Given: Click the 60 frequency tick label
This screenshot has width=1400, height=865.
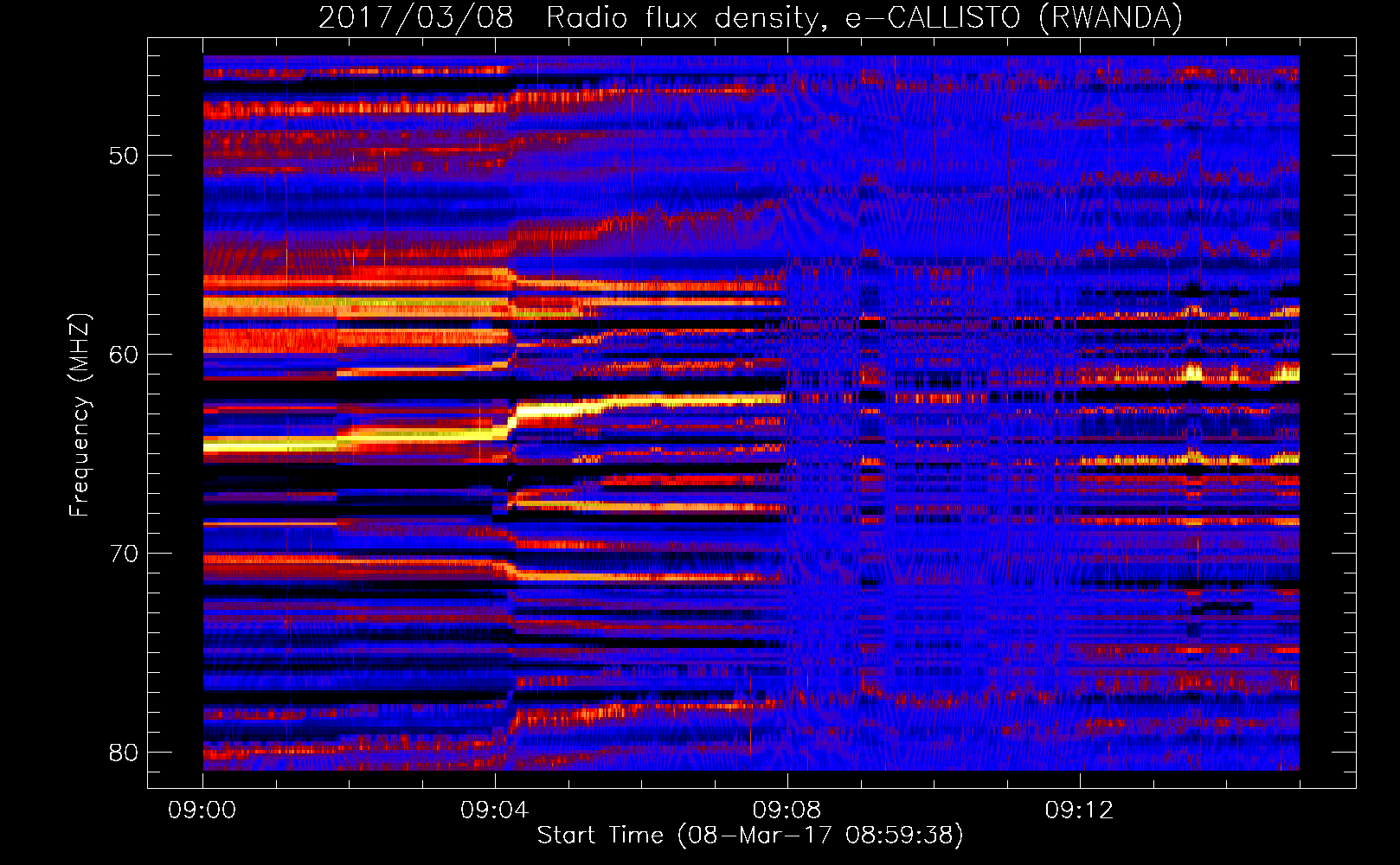Looking at the screenshot, I should (x=124, y=355).
